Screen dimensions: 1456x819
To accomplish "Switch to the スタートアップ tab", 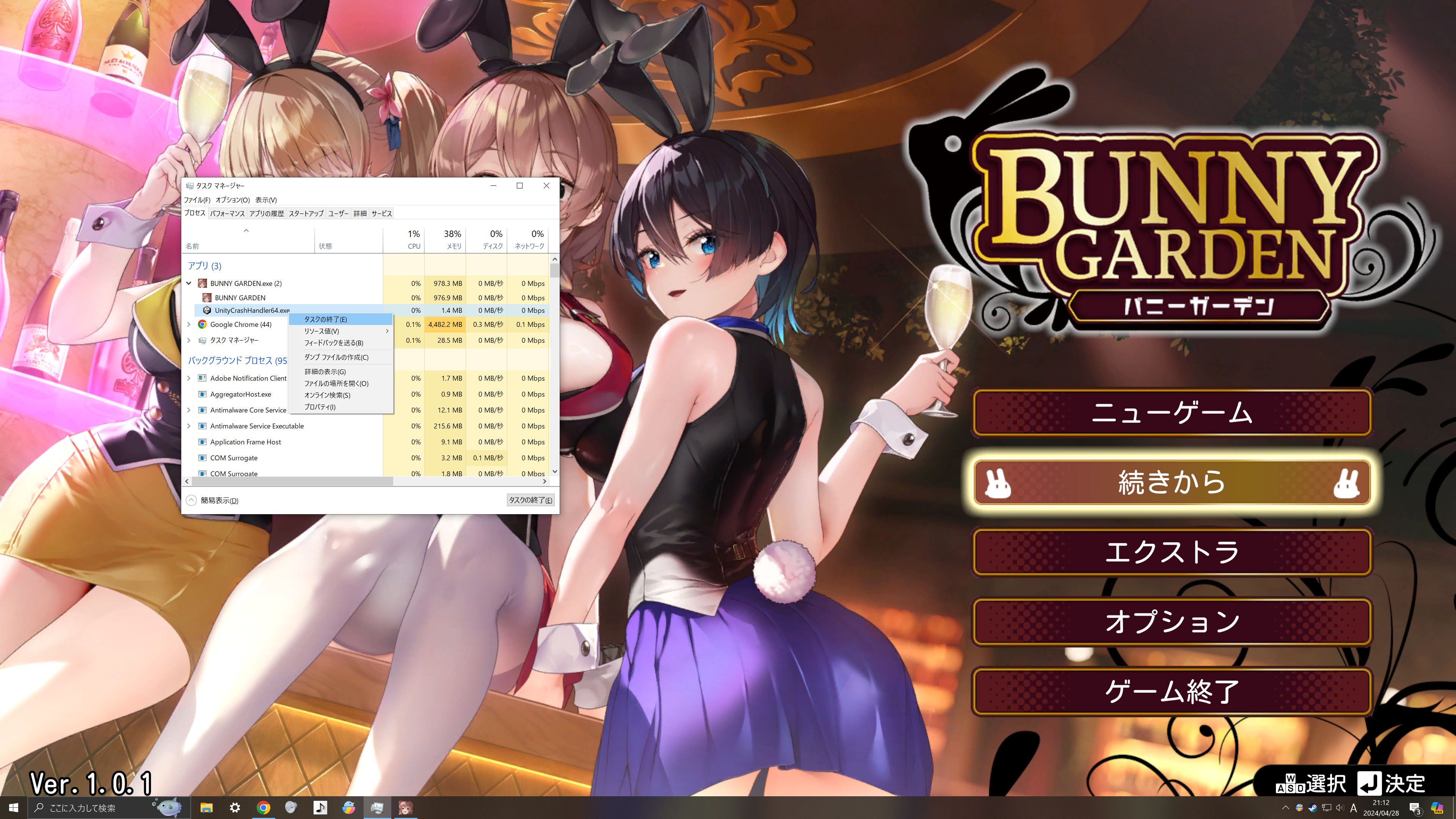I will click(x=306, y=213).
